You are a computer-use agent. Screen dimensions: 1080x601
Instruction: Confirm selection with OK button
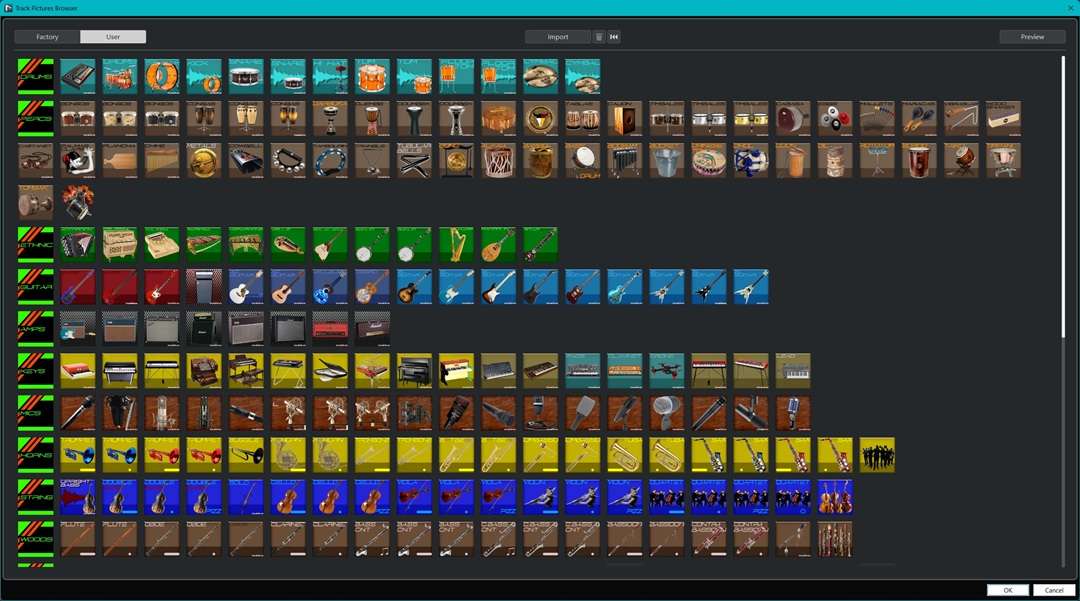[1007, 590]
